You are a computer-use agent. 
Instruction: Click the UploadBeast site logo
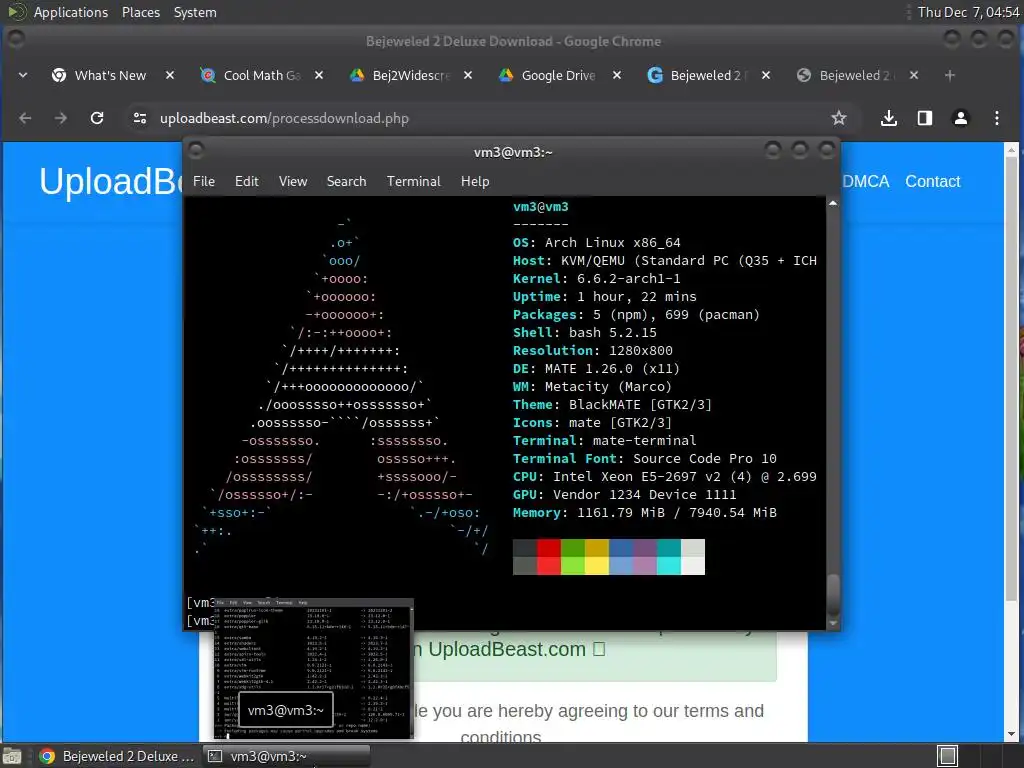click(x=111, y=182)
